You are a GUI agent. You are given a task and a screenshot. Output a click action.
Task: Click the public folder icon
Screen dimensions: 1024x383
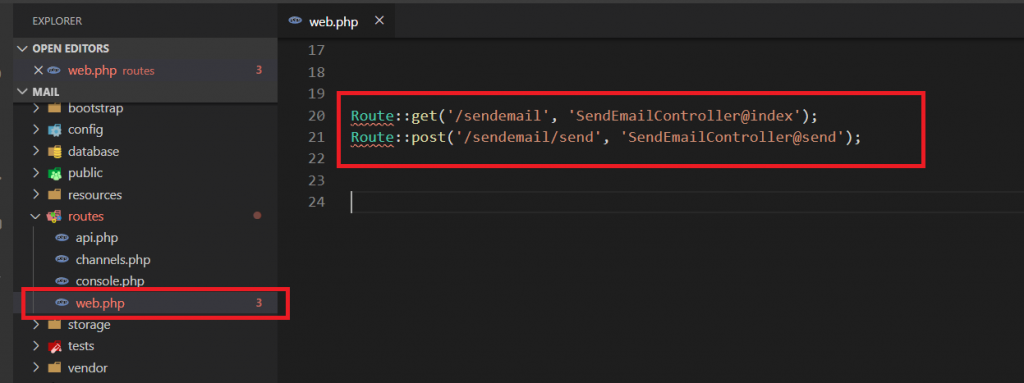pyautogui.click(x=55, y=173)
